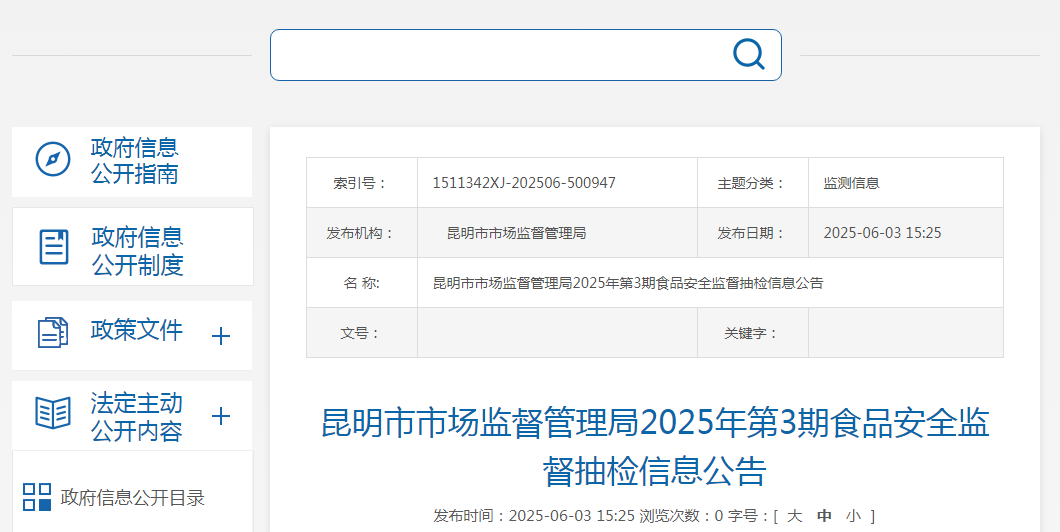Click index number 1511342XJ-202506-500947
The height and width of the screenshot is (532, 1060).
[524, 183]
